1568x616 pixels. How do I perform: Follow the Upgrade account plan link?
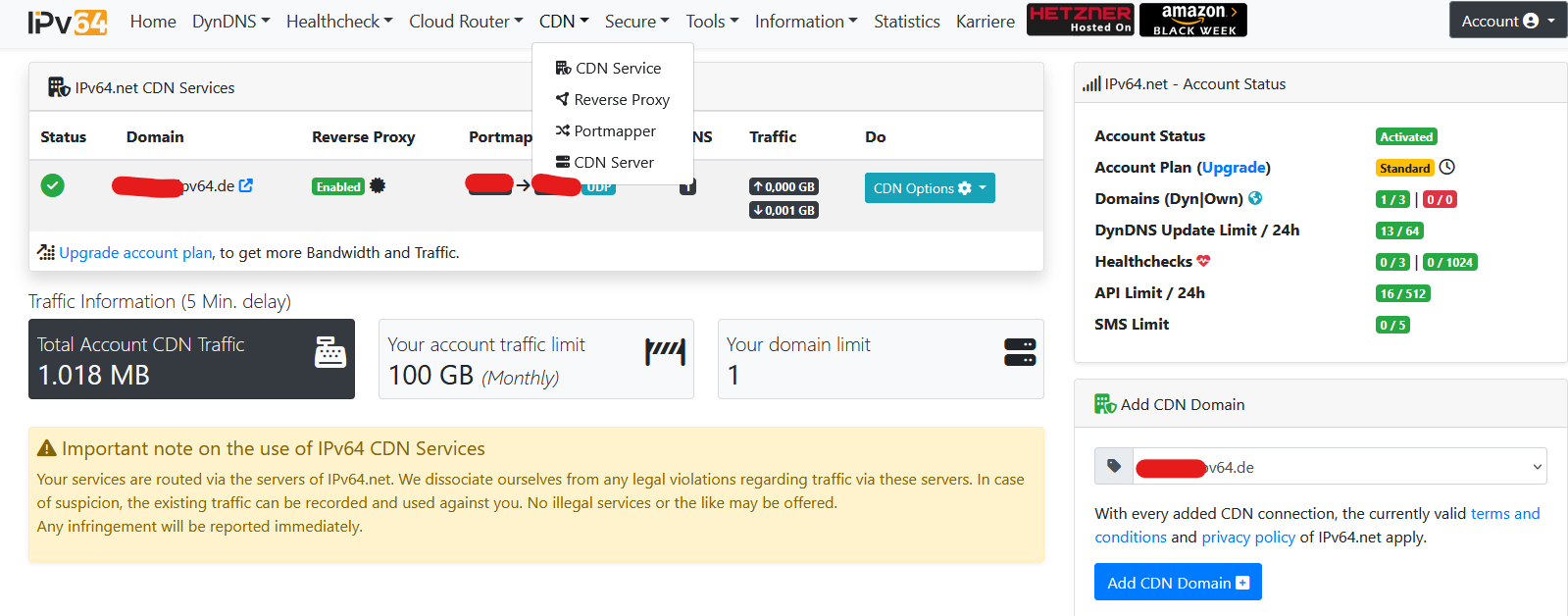point(135,253)
